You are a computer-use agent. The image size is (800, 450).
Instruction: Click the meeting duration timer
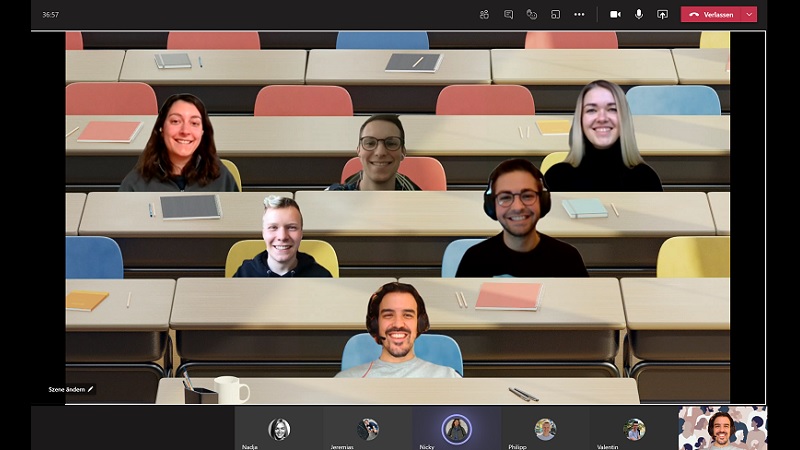(50, 14)
